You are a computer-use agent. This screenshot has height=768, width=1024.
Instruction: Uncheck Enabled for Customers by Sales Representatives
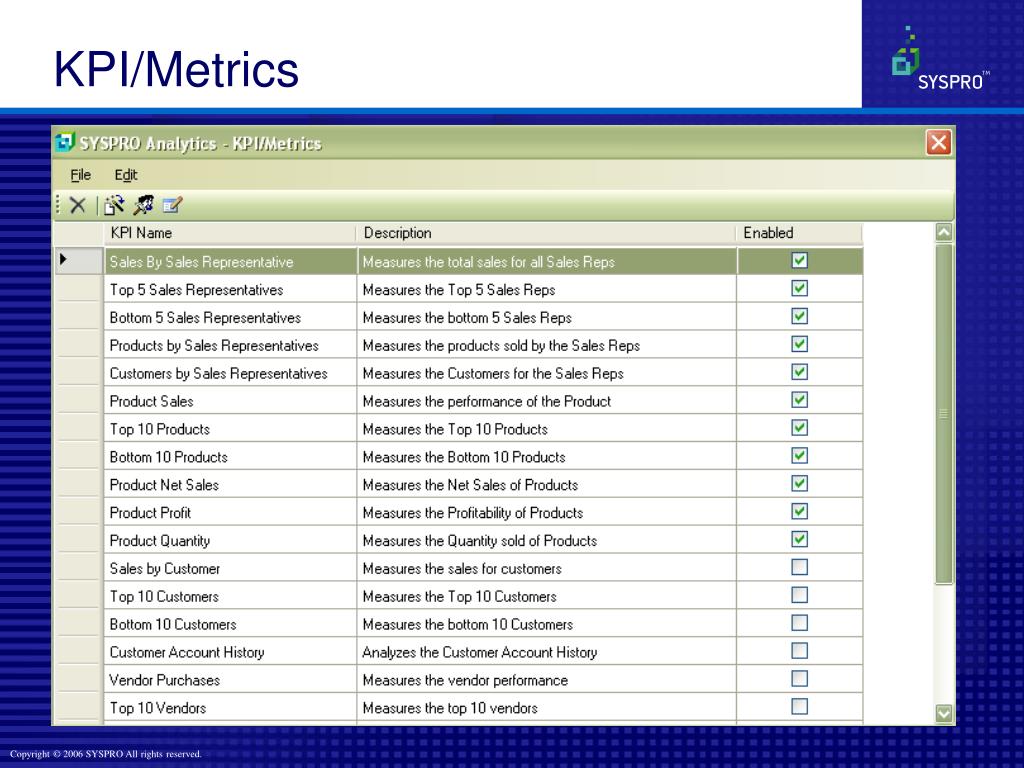tap(799, 372)
